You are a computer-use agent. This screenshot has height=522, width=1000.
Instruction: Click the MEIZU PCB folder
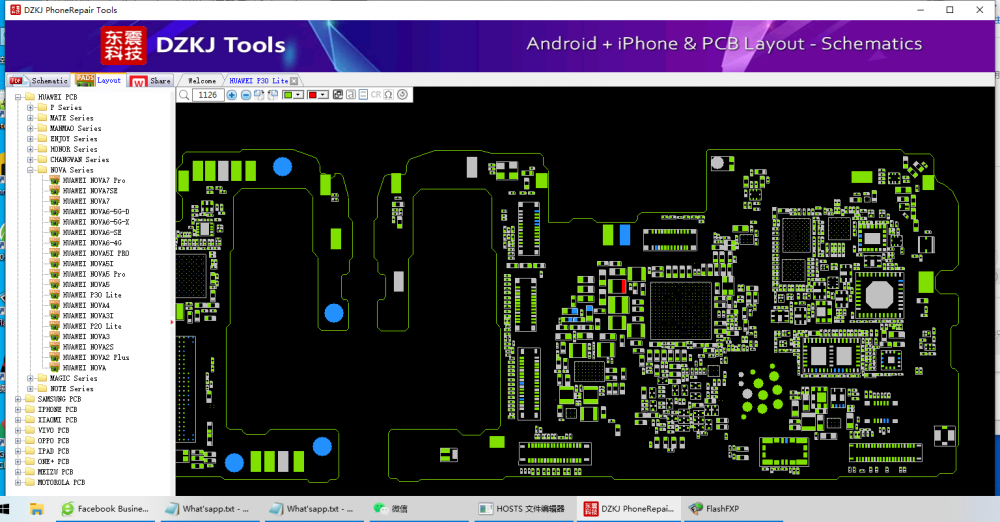pos(55,472)
